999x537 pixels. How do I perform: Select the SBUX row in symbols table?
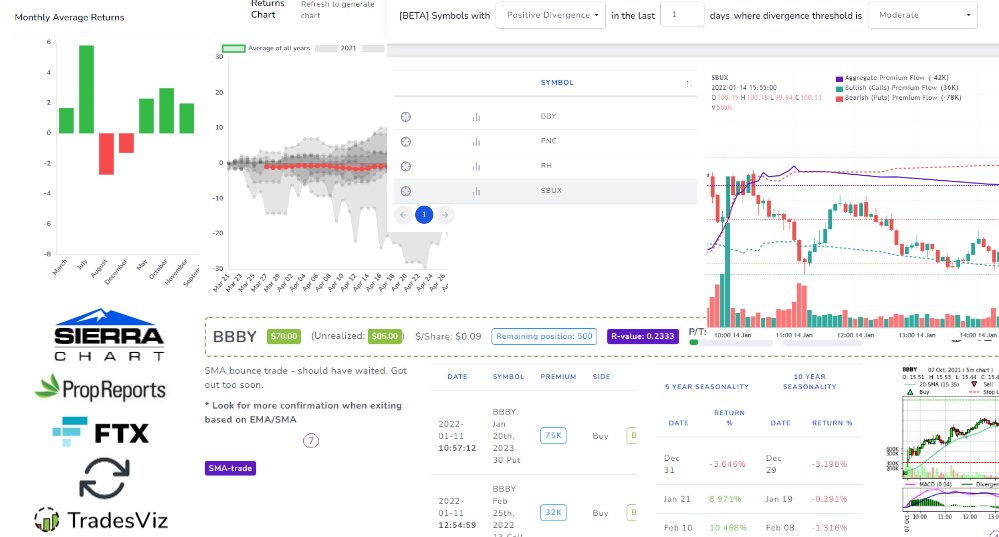(545, 191)
